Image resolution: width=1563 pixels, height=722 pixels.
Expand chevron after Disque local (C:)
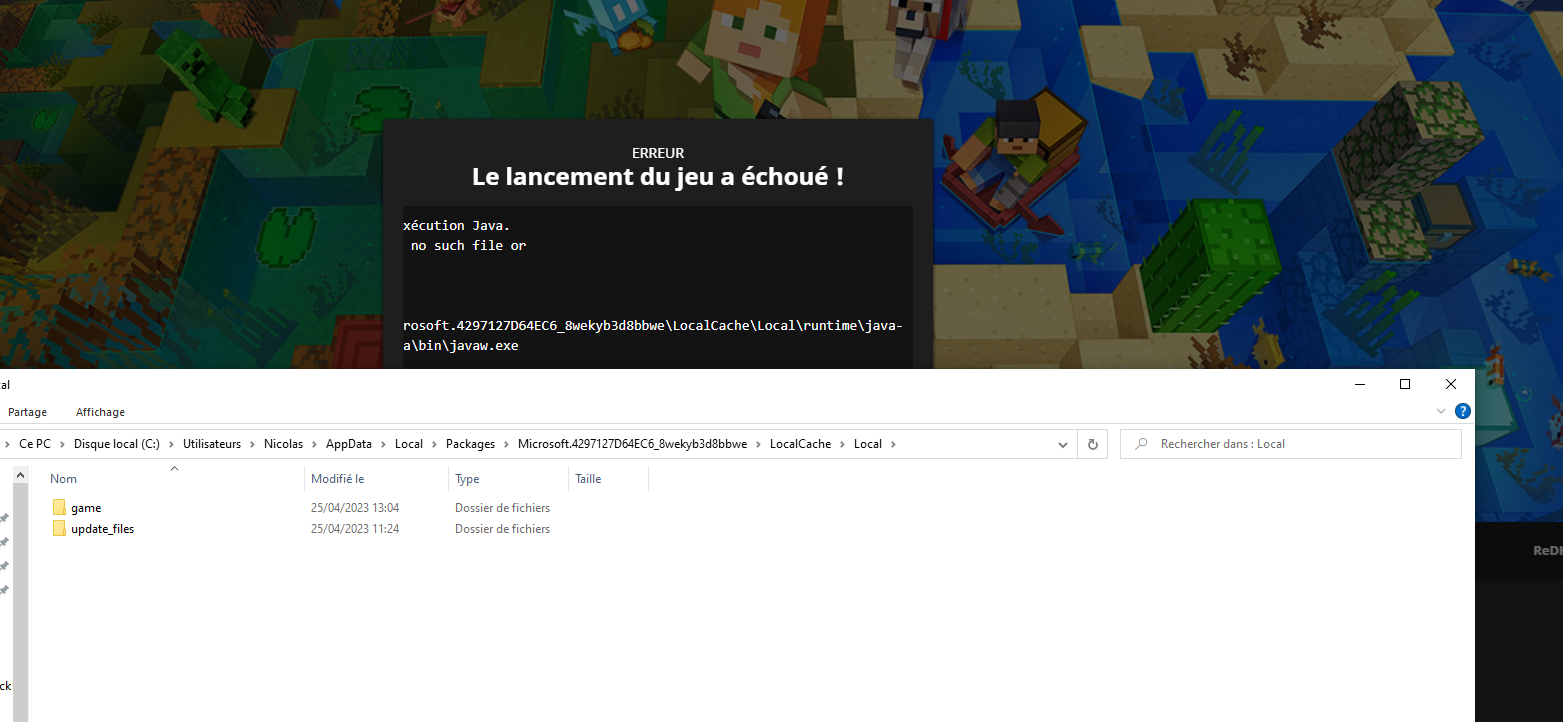(x=171, y=444)
